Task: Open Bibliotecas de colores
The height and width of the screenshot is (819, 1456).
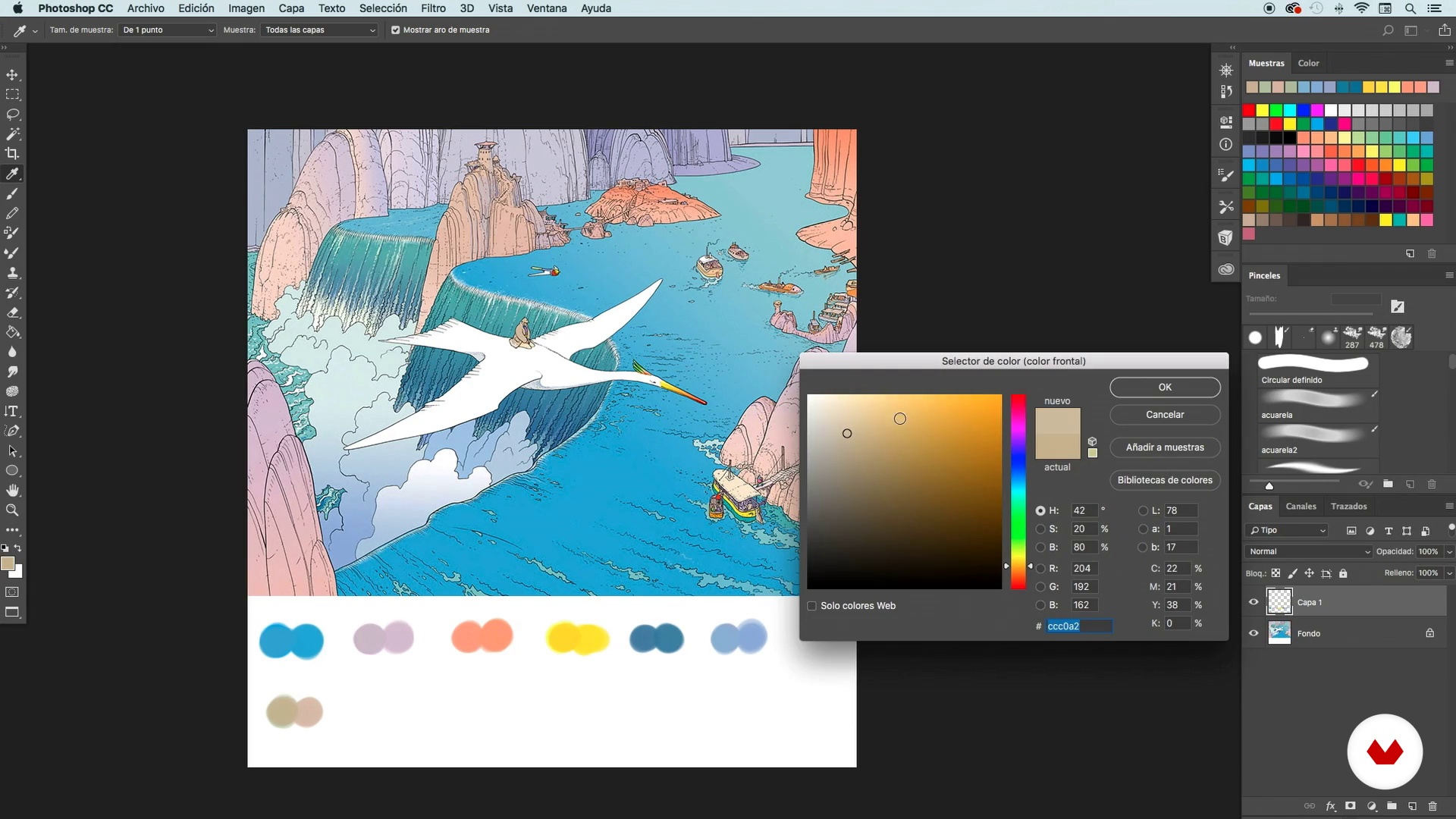Action: 1165,480
